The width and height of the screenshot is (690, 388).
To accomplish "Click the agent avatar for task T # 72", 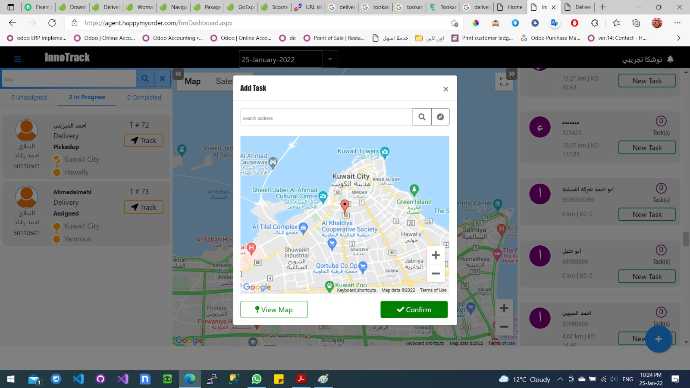I will (26, 130).
